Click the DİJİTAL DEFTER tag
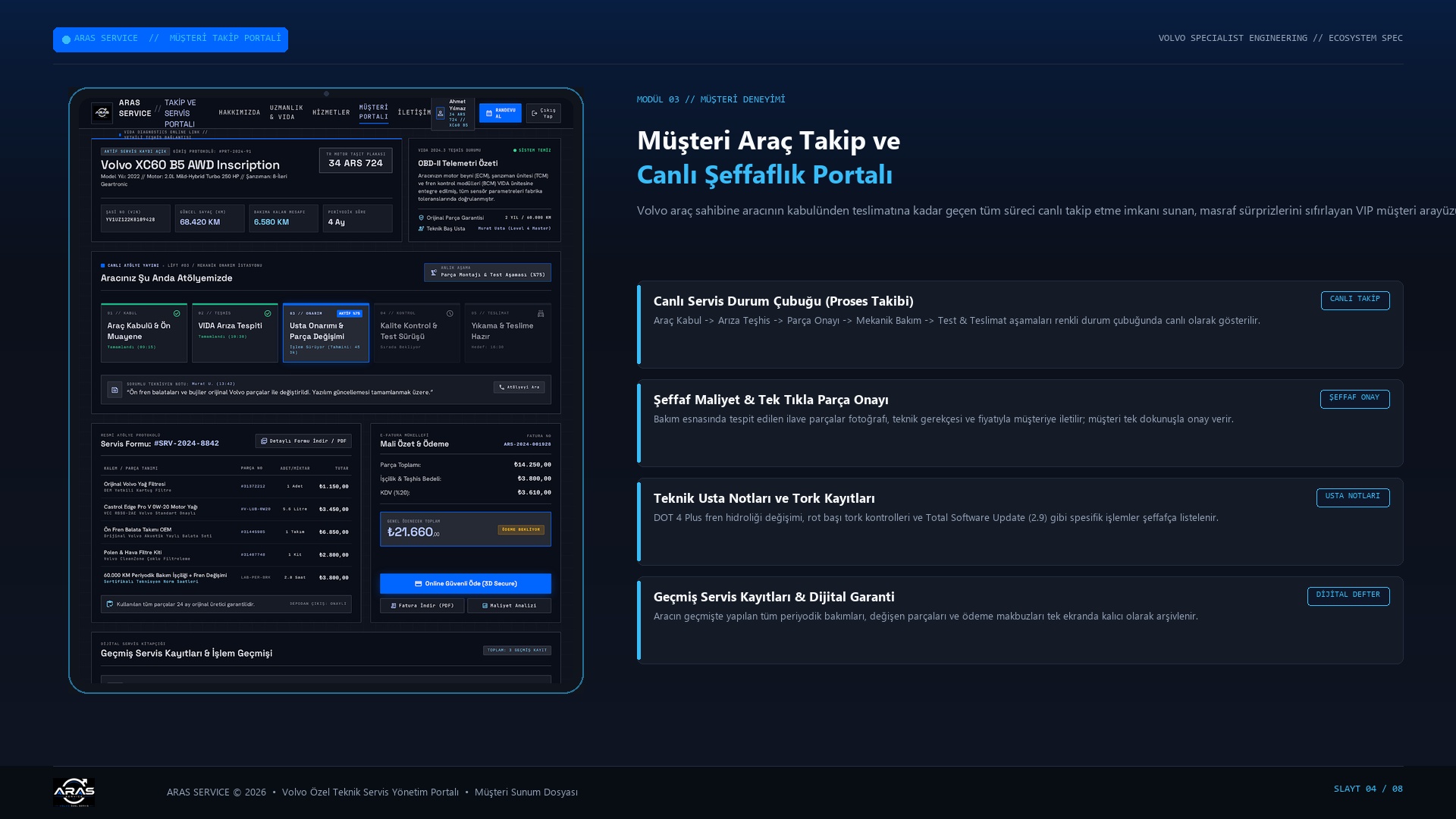This screenshot has height=819, width=1456. (x=1348, y=596)
